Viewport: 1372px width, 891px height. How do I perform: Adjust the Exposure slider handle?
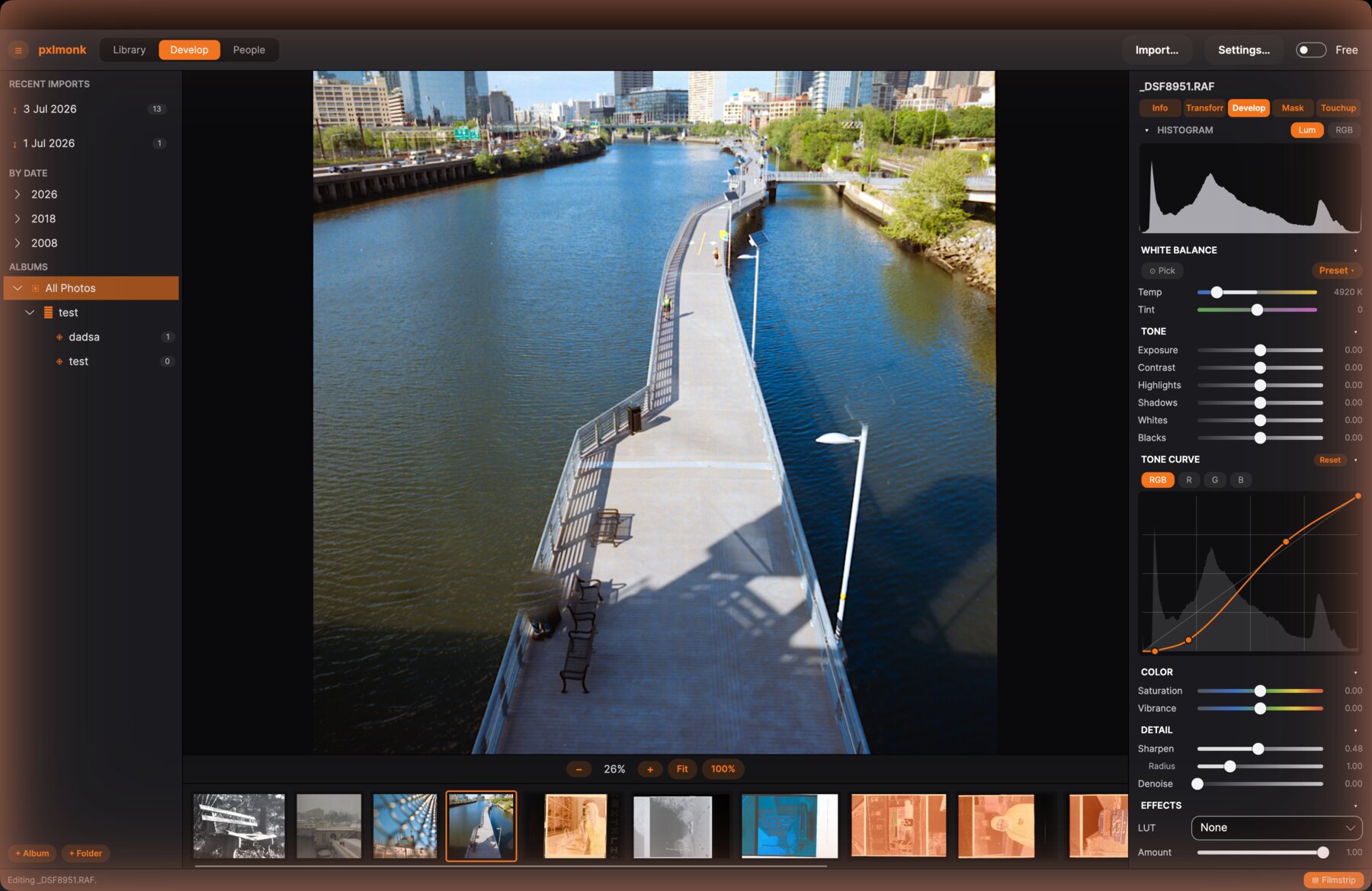click(1260, 351)
